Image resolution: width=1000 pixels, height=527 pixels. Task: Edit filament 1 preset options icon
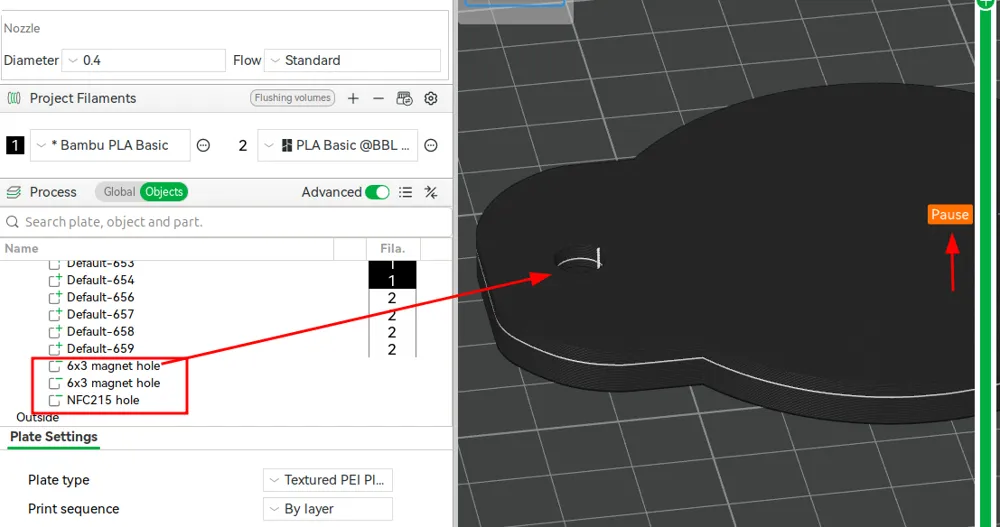point(203,145)
